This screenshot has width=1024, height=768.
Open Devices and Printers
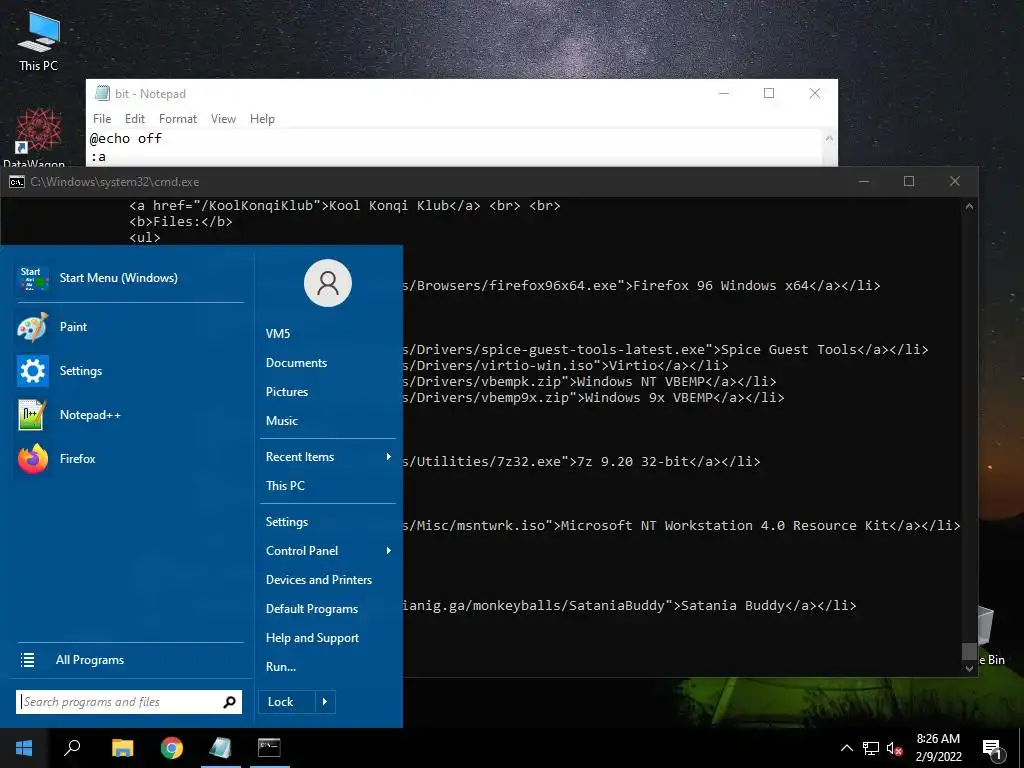coord(328,580)
